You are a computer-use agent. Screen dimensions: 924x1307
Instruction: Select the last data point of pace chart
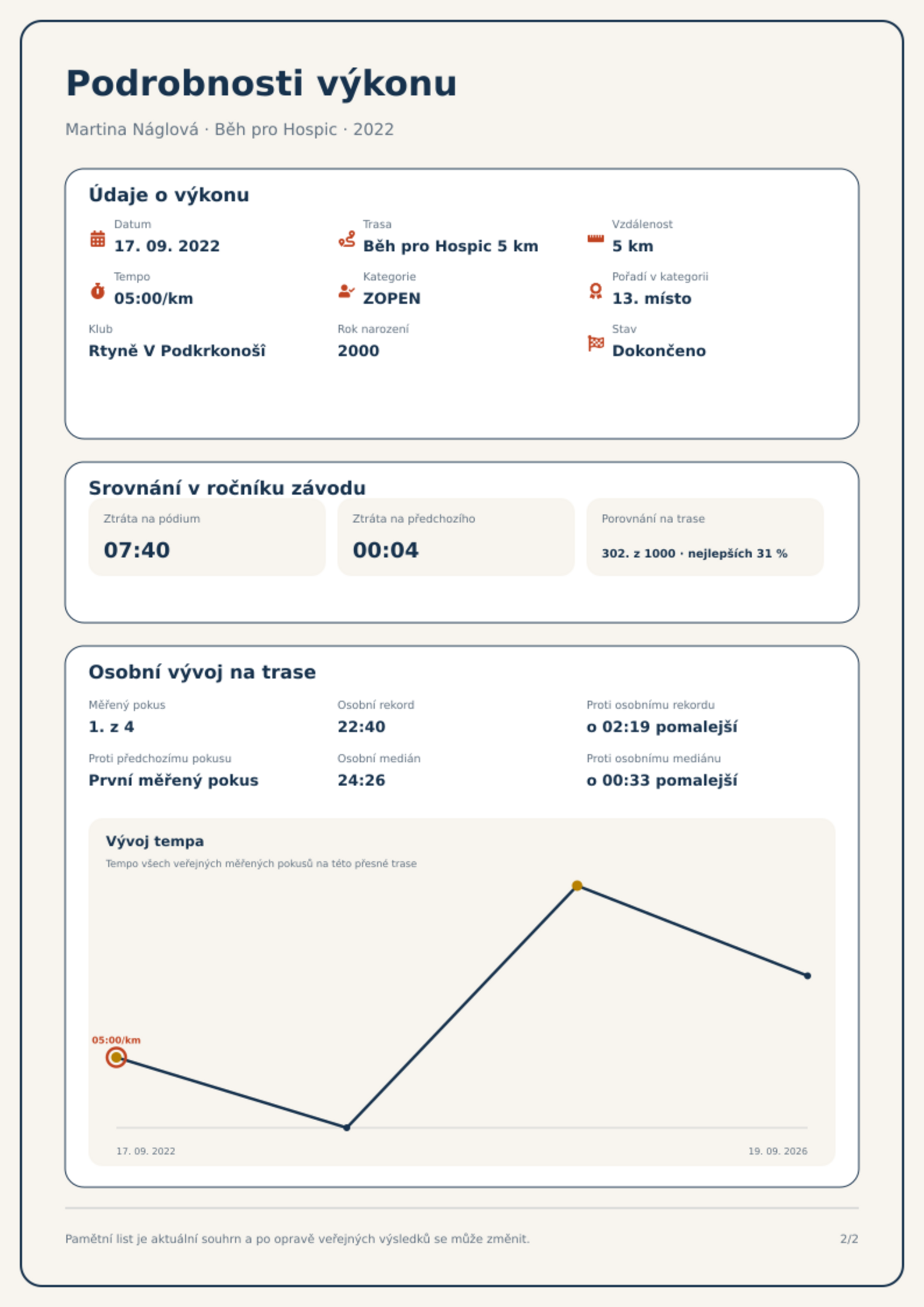pyautogui.click(x=808, y=976)
